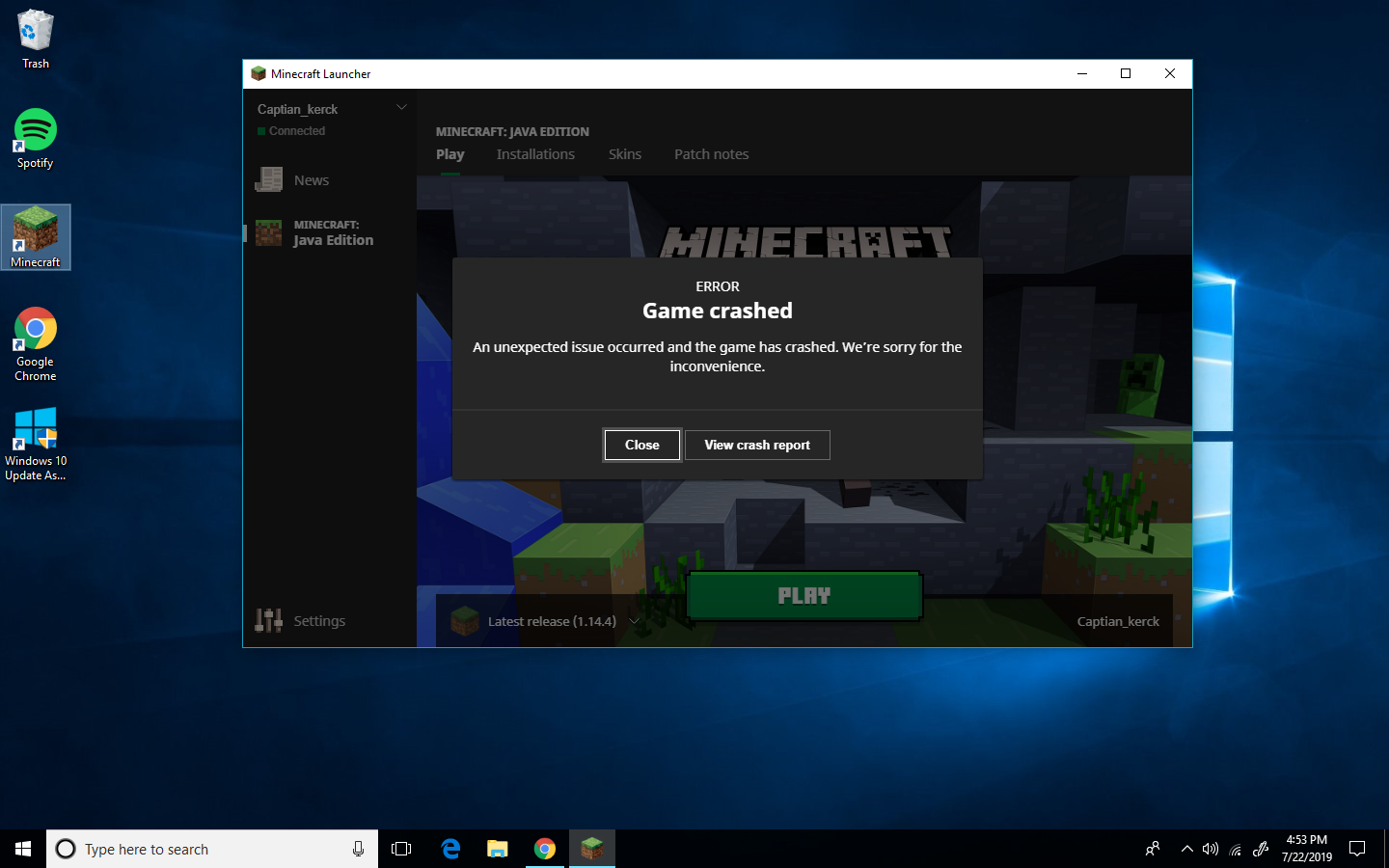
Task: Open the People icon in system tray
Action: (1153, 849)
